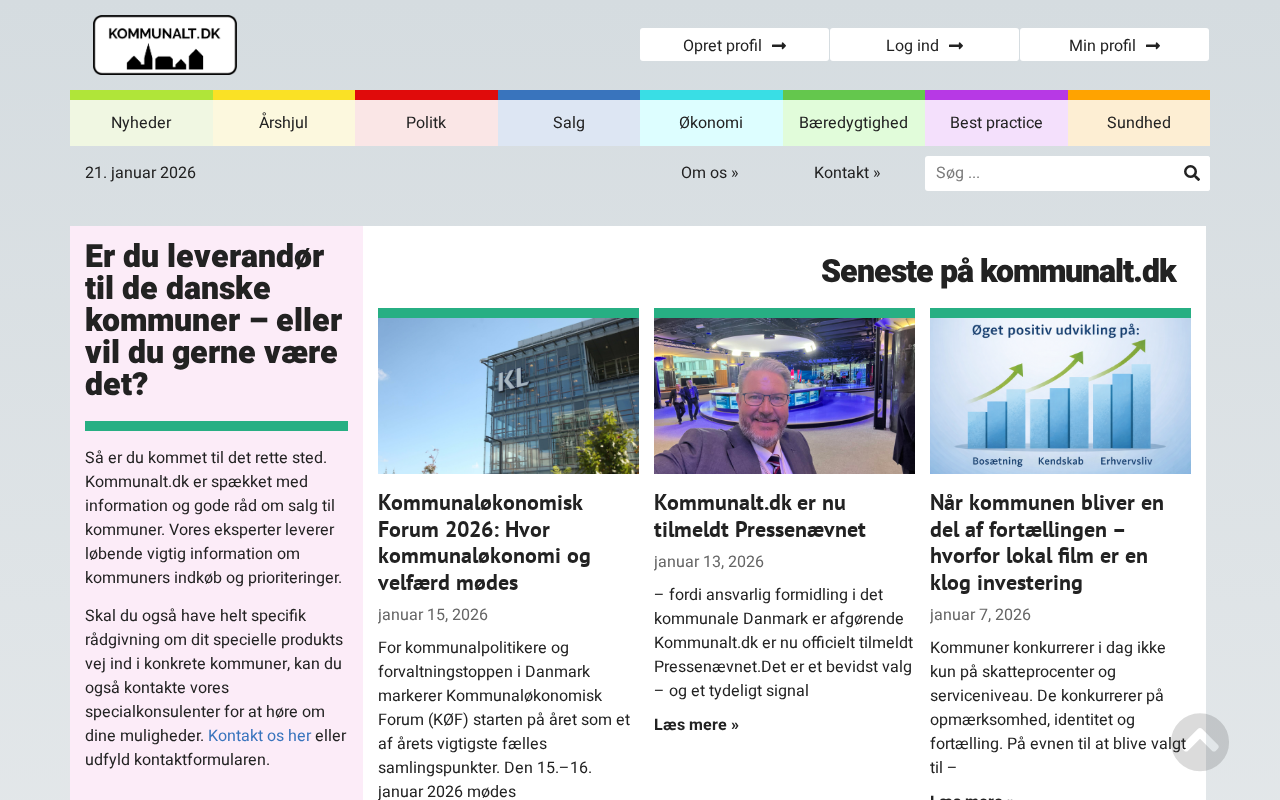Click the date 21. januar 2026
This screenshot has height=800, width=1280.
[x=140, y=172]
